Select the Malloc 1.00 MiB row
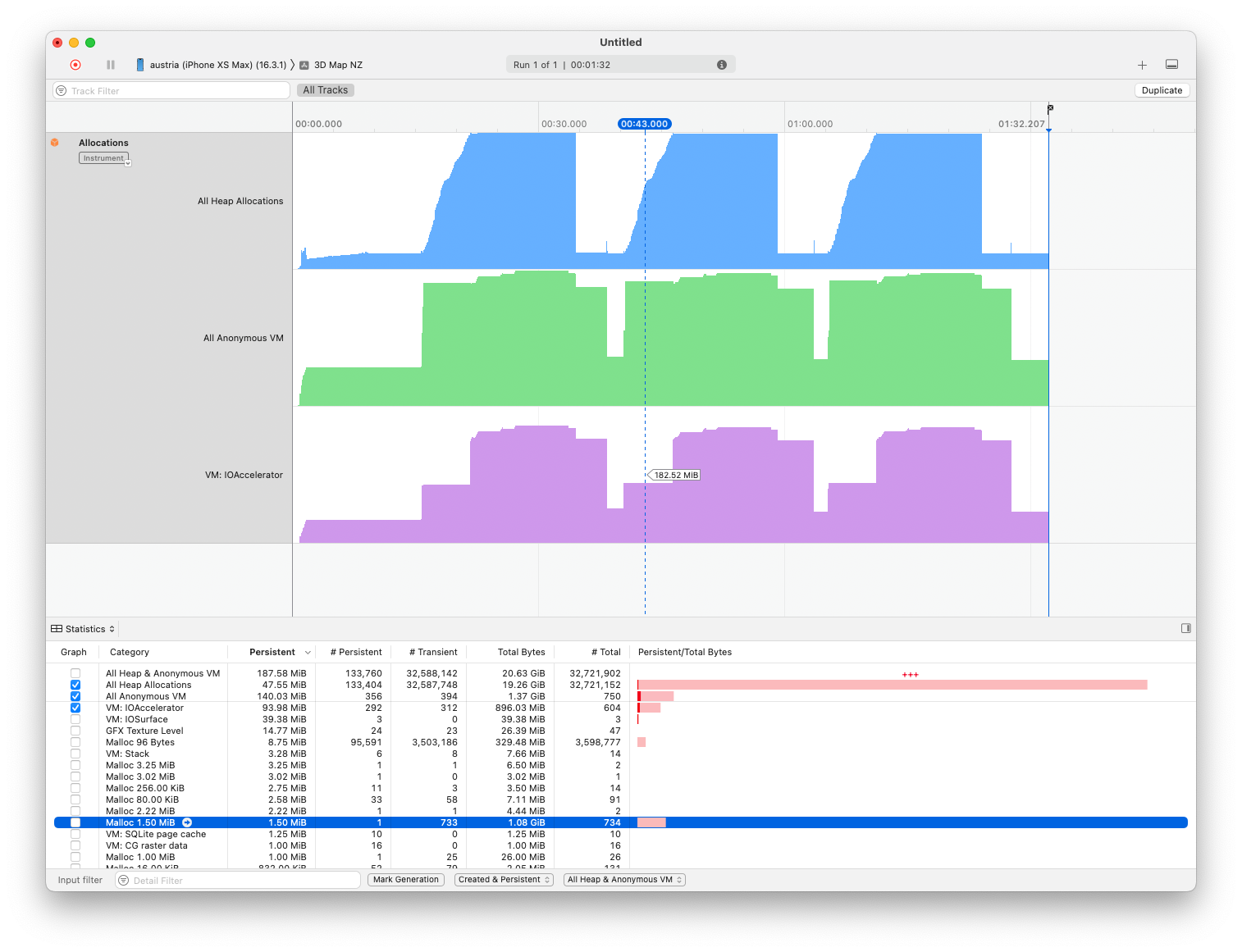The image size is (1242, 952). coord(621,857)
